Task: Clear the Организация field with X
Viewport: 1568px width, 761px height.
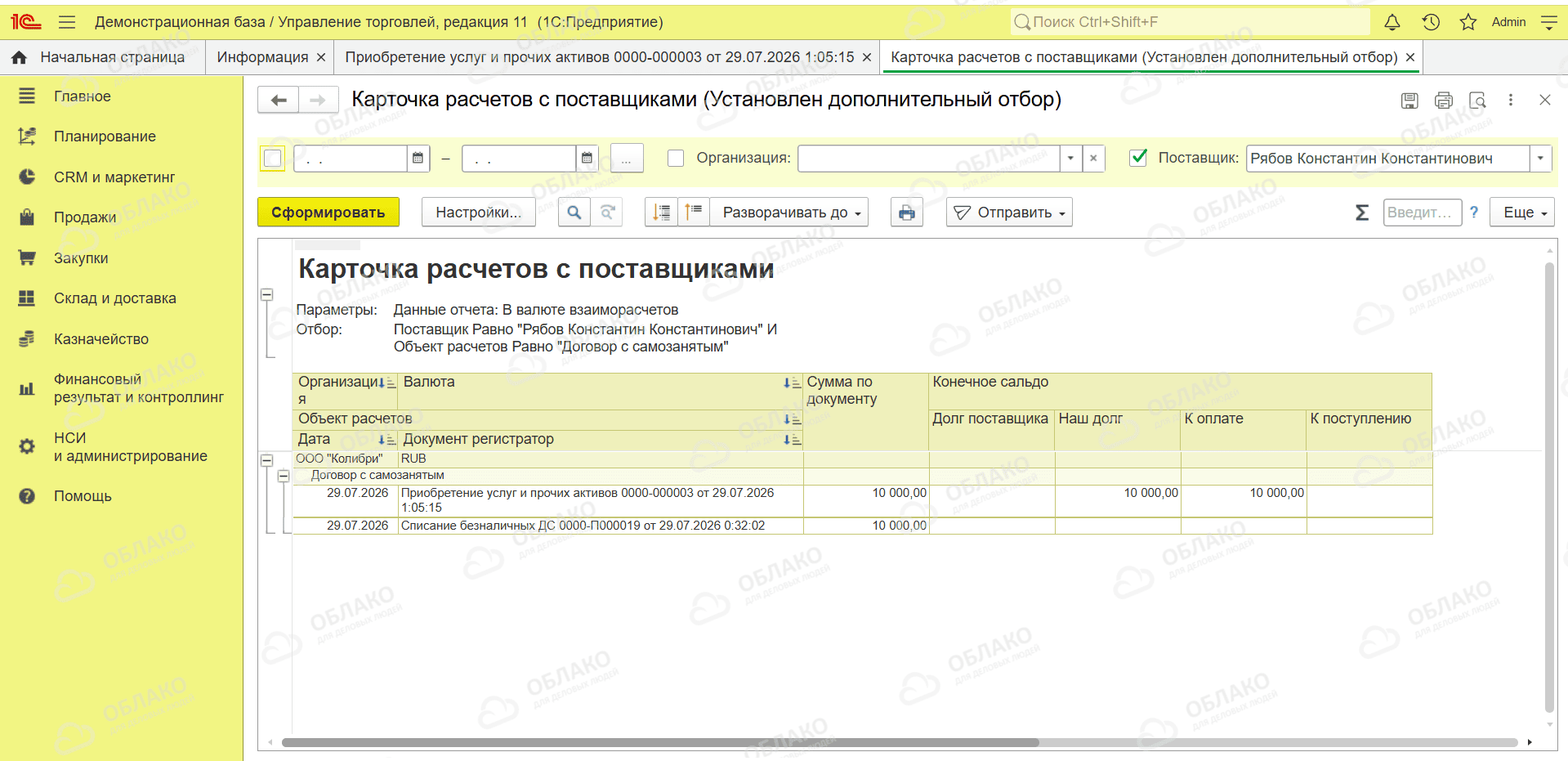Action: [x=1093, y=158]
